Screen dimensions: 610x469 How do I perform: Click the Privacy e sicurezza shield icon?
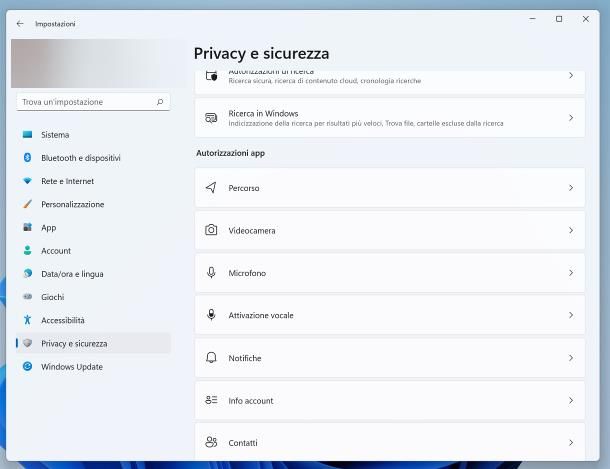point(27,343)
